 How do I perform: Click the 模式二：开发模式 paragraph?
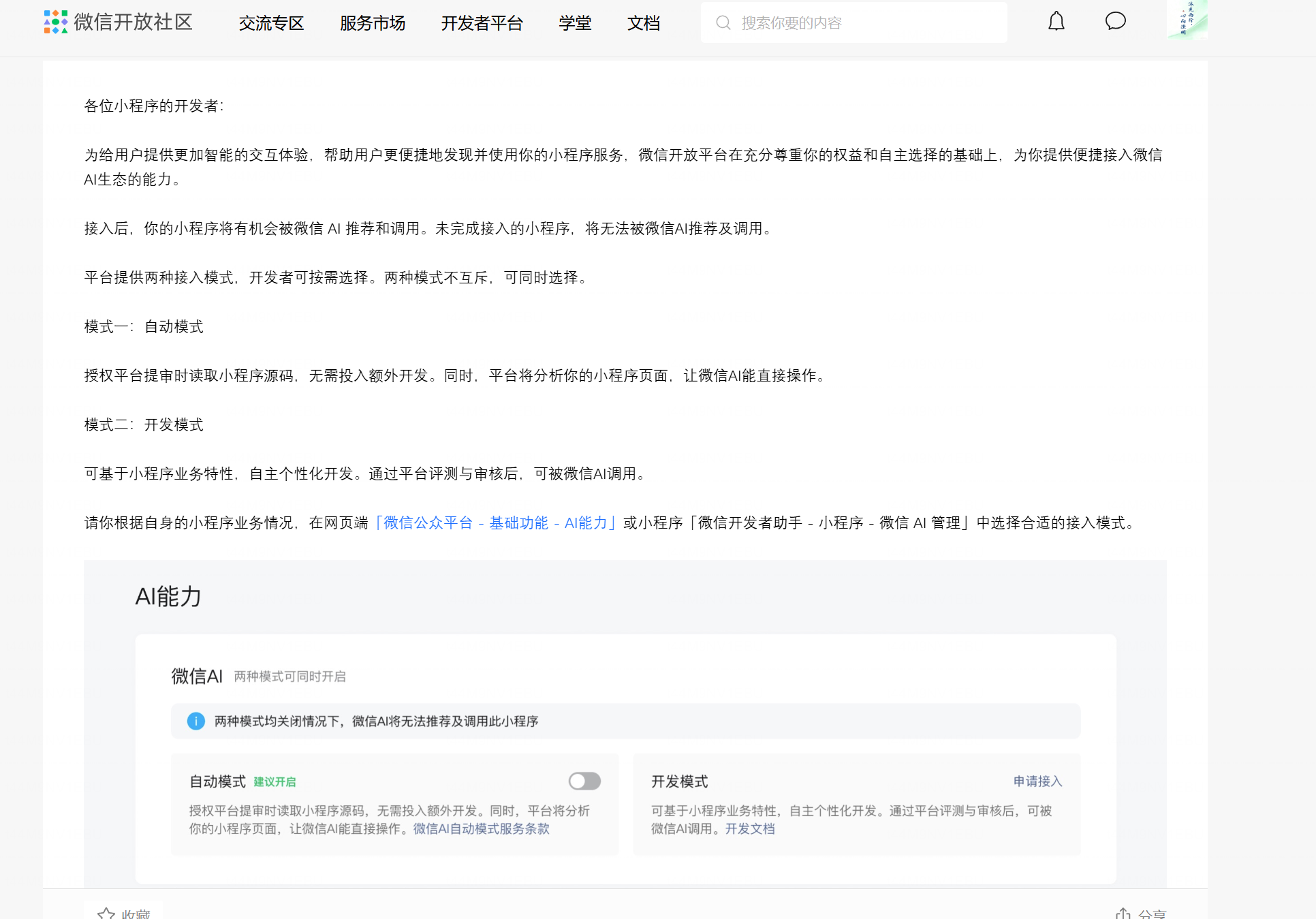(x=144, y=424)
